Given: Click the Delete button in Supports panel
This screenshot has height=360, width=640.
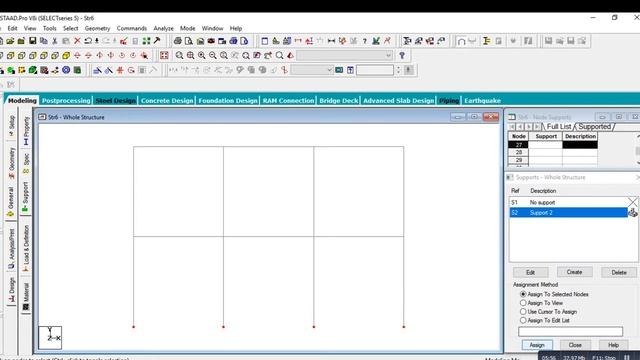Looking at the screenshot, I should pyautogui.click(x=619, y=272).
